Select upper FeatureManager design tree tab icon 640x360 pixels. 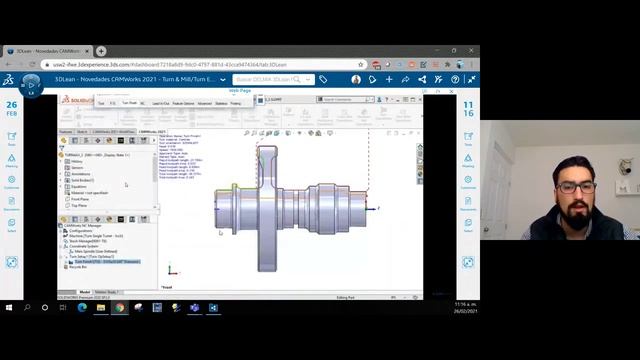coord(64,140)
